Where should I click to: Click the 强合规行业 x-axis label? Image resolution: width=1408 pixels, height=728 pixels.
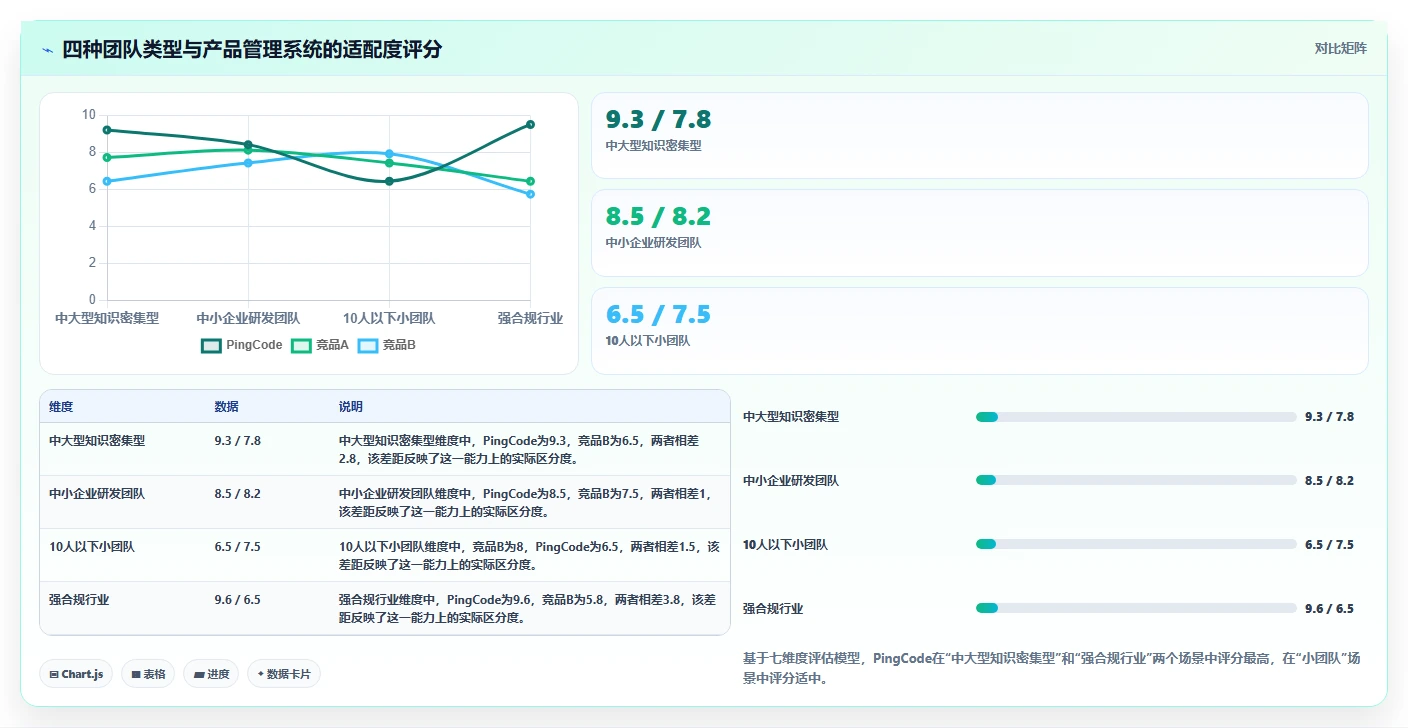pyautogui.click(x=530, y=318)
